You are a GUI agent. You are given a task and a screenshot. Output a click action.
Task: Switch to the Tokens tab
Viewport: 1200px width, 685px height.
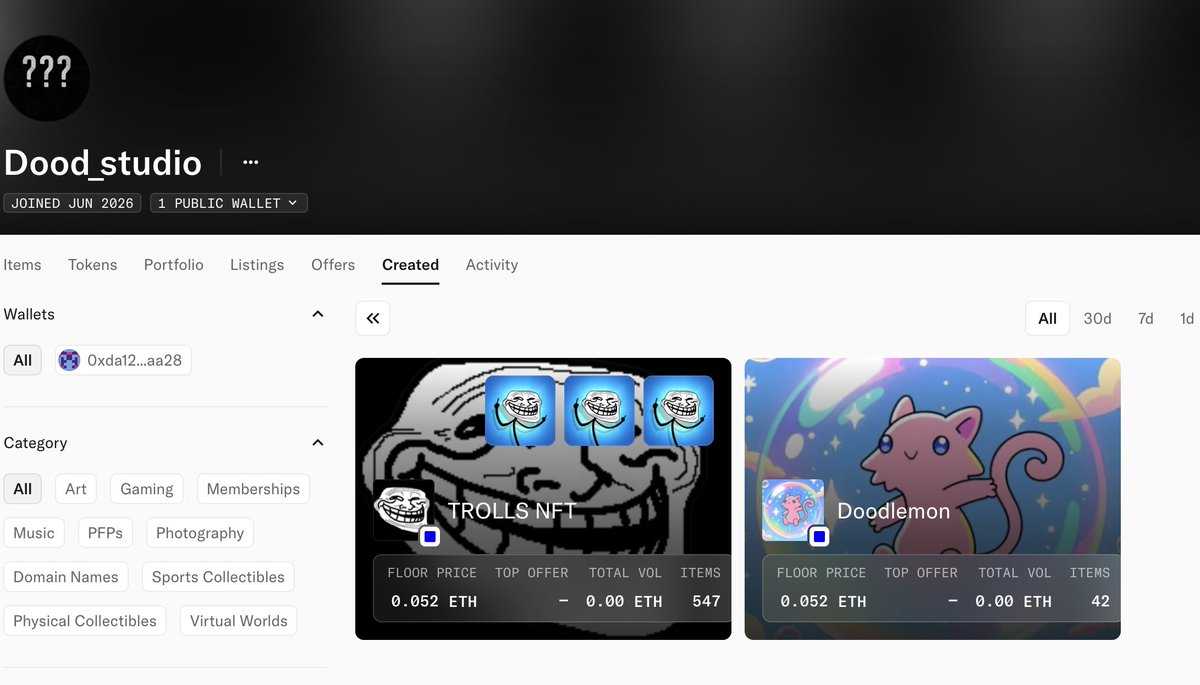click(x=93, y=265)
